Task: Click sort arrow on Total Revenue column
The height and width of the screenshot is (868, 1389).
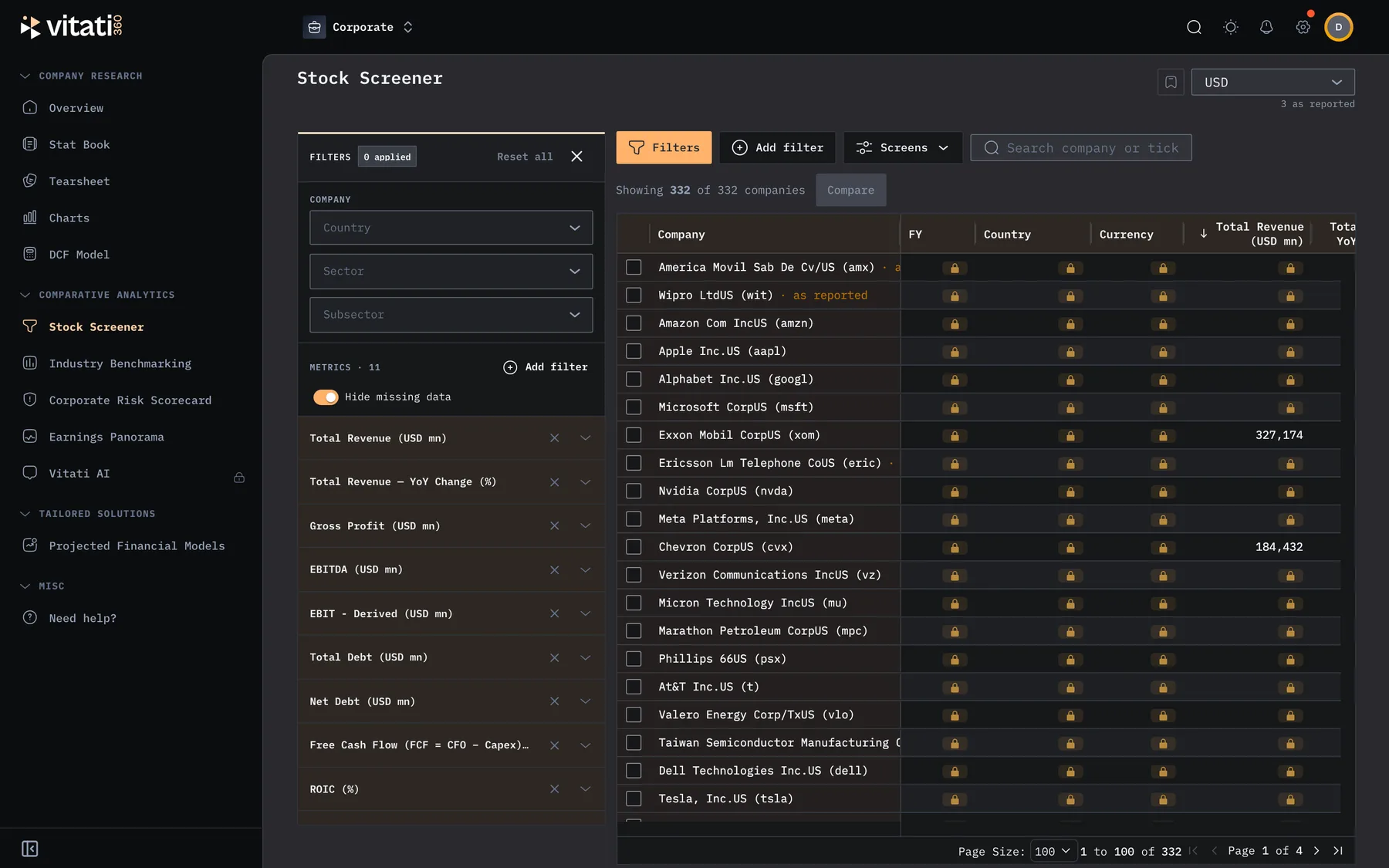Action: [1203, 233]
